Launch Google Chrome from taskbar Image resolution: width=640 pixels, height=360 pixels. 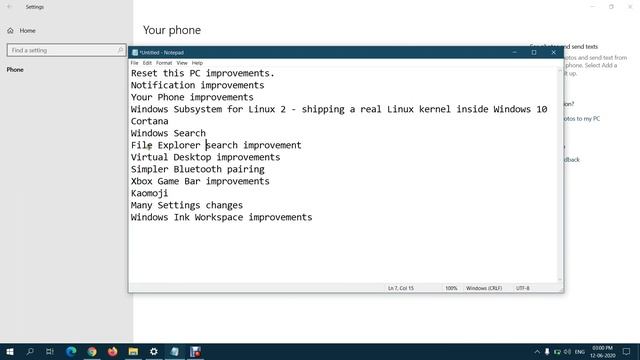pos(92,351)
